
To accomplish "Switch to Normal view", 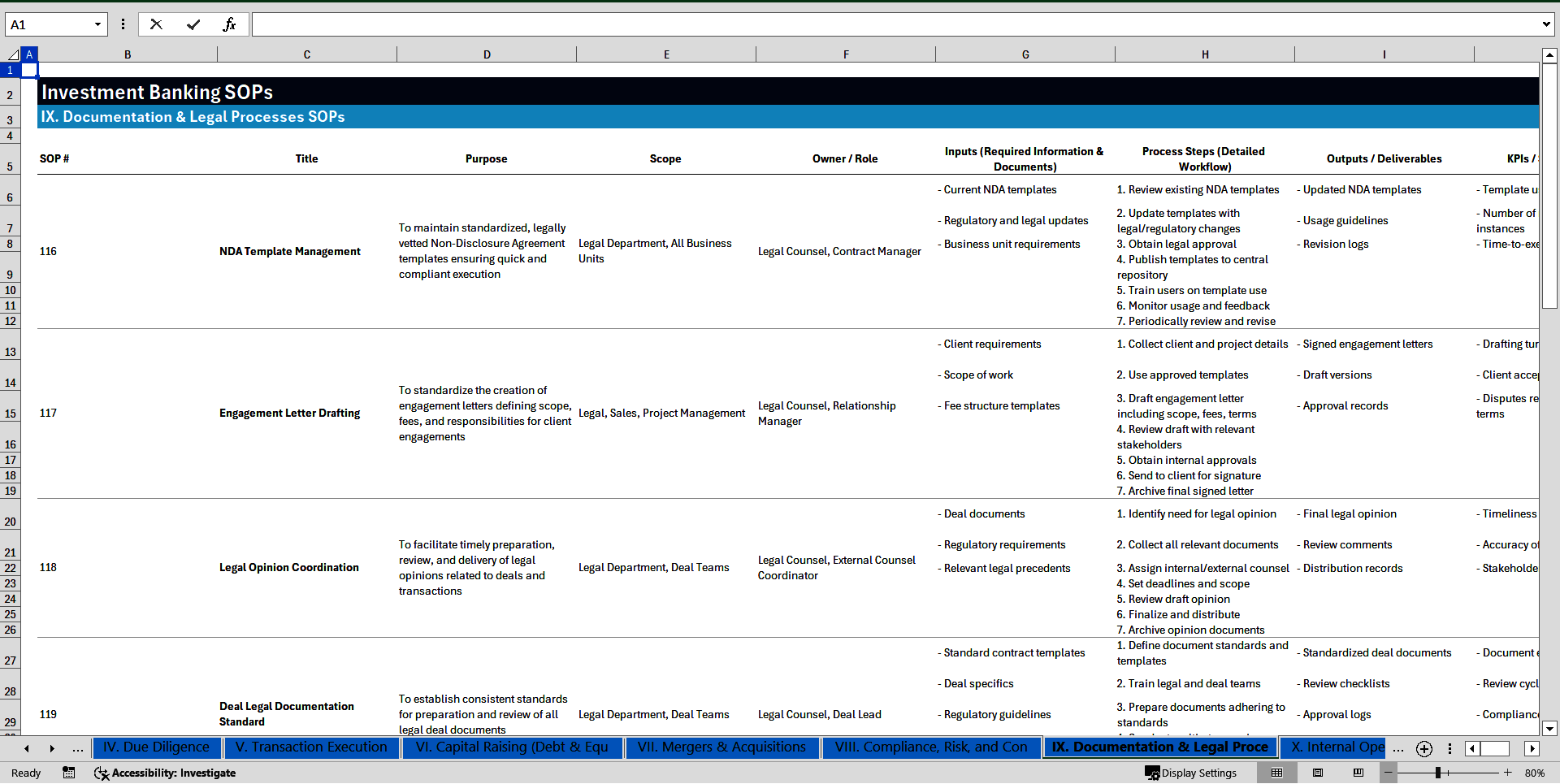I will (1276, 773).
